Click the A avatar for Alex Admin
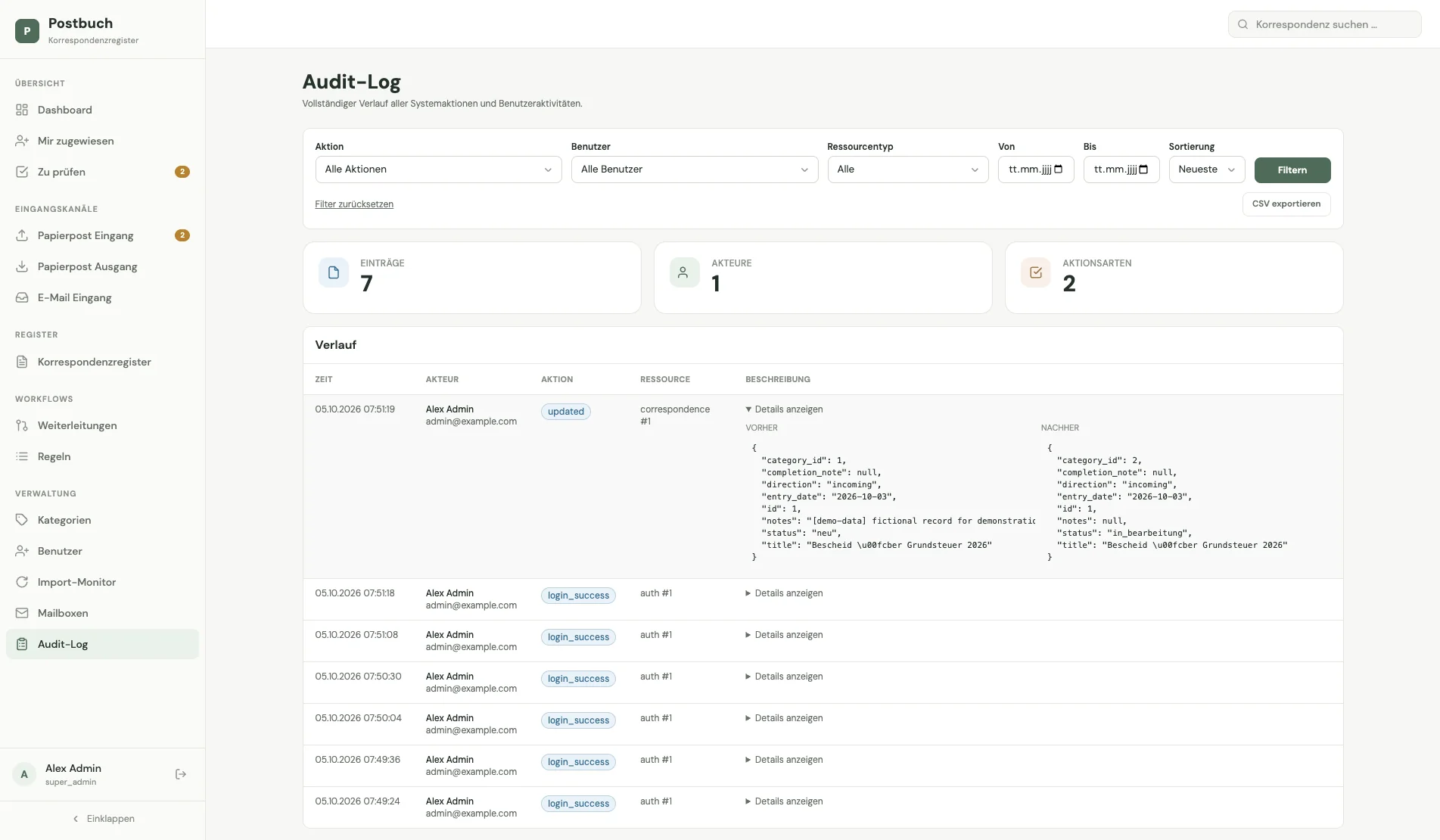 tap(24, 774)
